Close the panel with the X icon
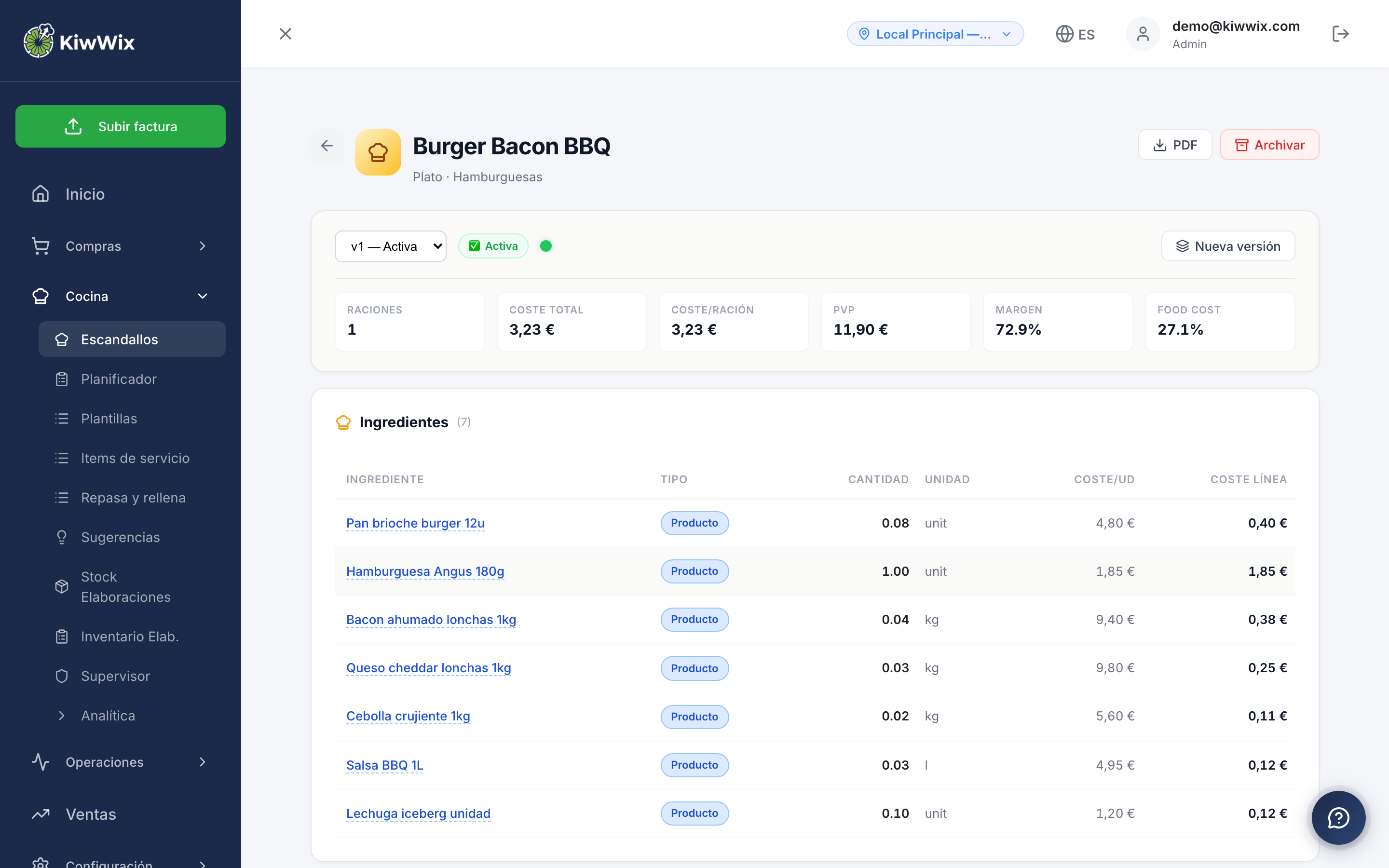The width and height of the screenshot is (1389, 868). tap(285, 34)
